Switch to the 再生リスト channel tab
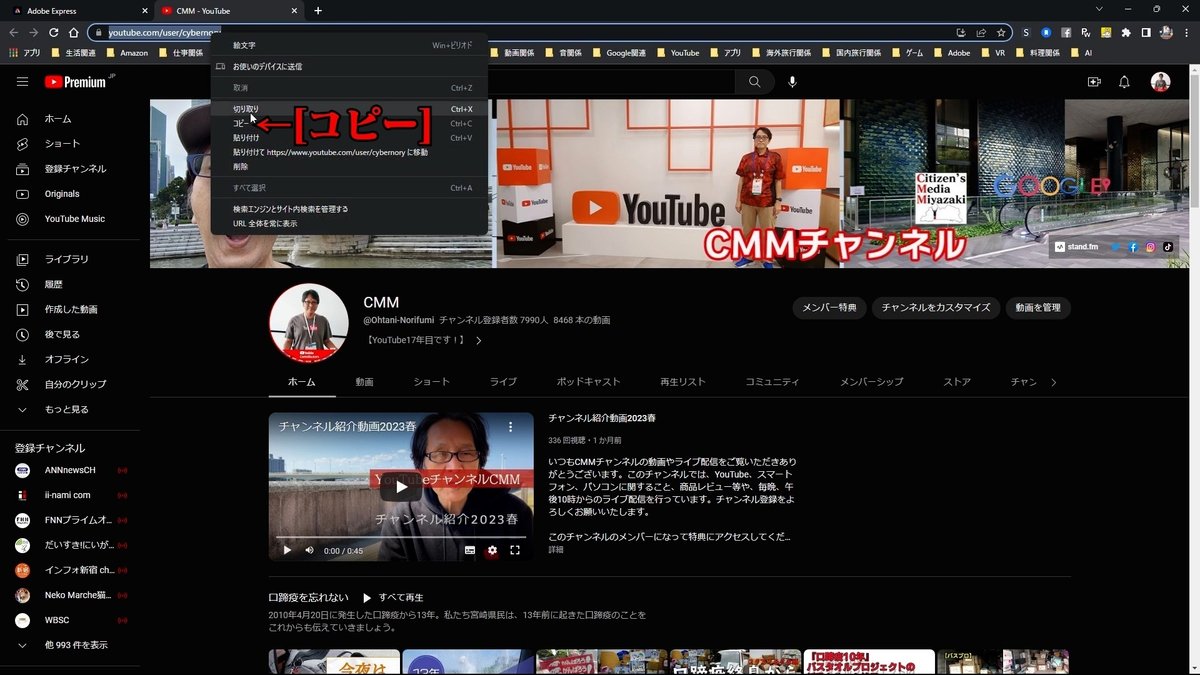Viewport: 1200px width, 675px height. coord(682,382)
